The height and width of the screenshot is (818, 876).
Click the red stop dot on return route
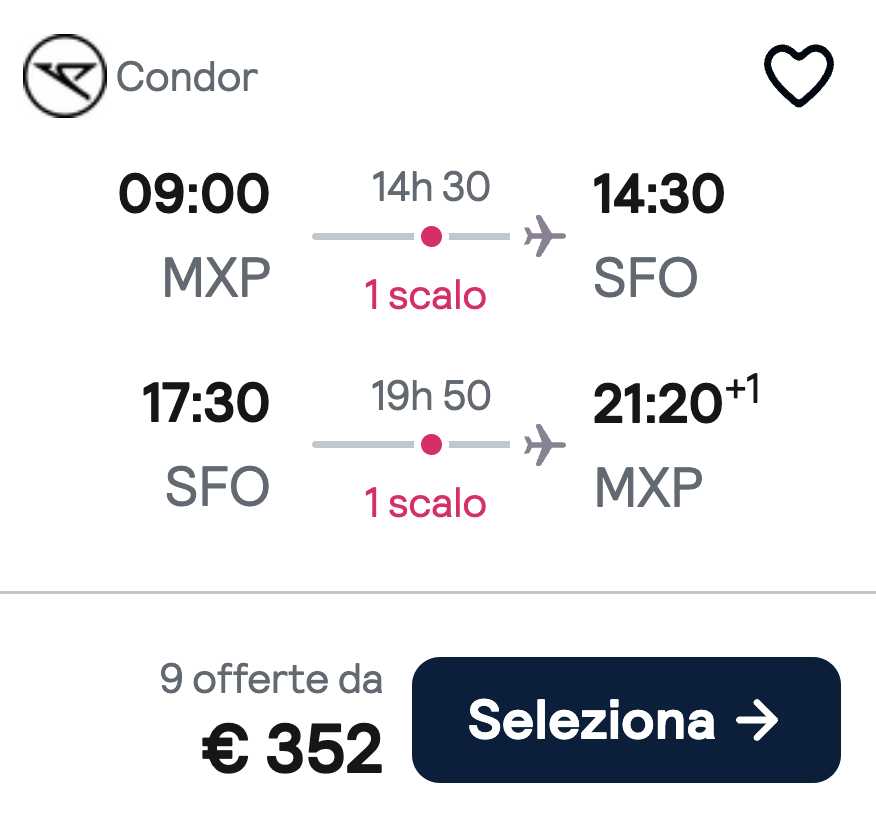pyautogui.click(x=431, y=445)
